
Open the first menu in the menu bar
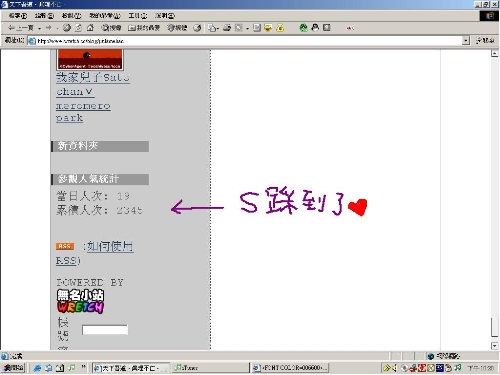pos(17,16)
